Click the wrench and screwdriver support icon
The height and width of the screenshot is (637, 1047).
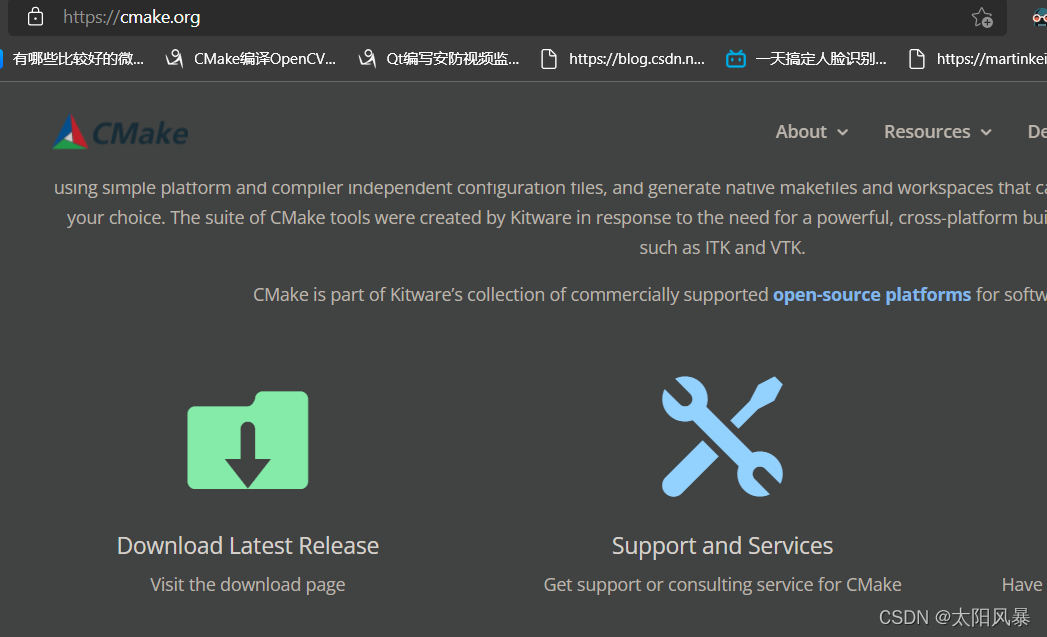point(722,436)
